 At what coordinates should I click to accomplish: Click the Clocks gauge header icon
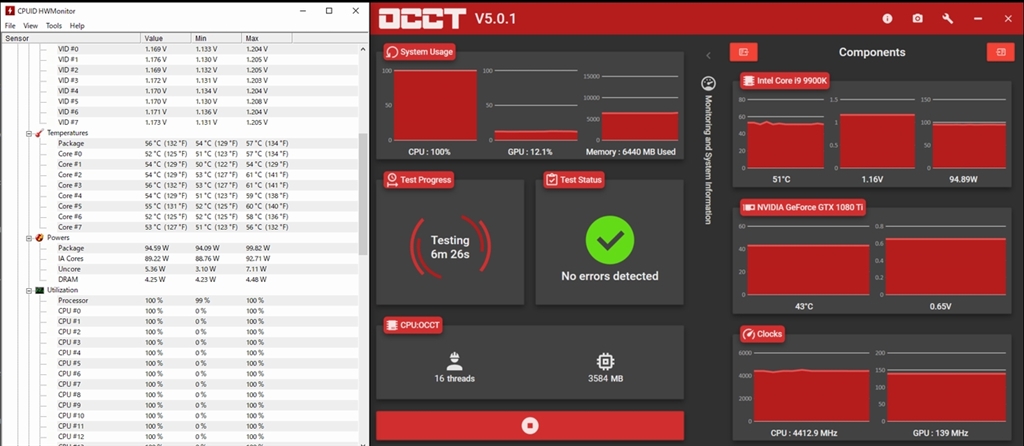(748, 334)
